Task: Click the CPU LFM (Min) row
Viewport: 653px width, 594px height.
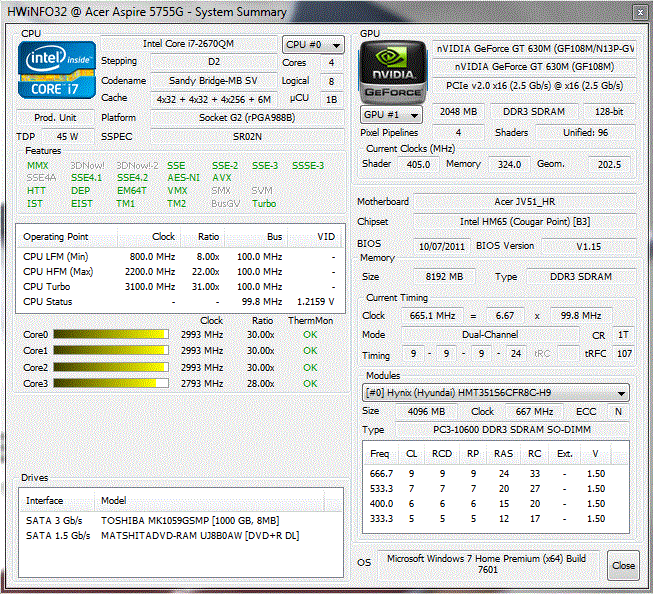Action: [x=180, y=257]
